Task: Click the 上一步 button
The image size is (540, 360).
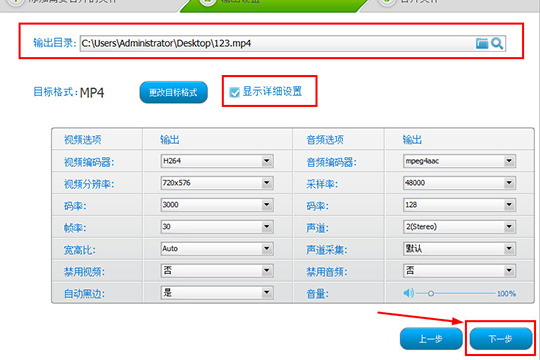Action: pos(431,339)
